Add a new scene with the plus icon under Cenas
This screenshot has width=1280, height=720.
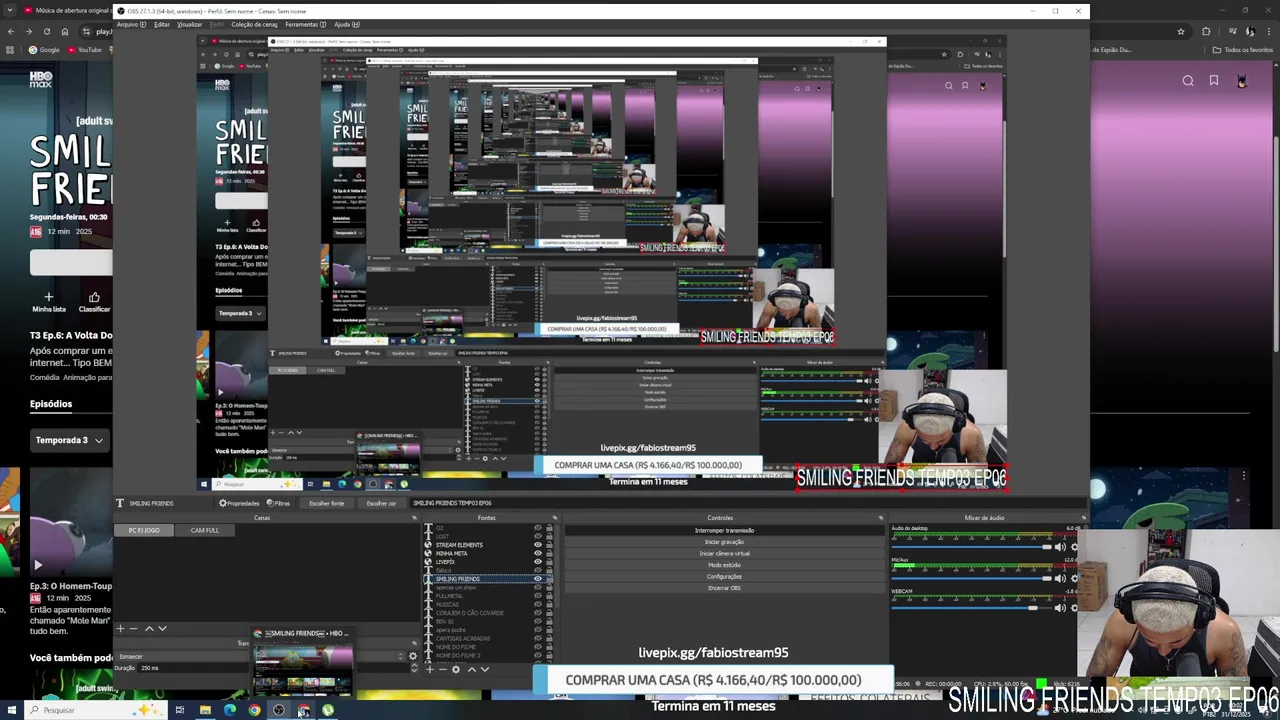(120, 629)
